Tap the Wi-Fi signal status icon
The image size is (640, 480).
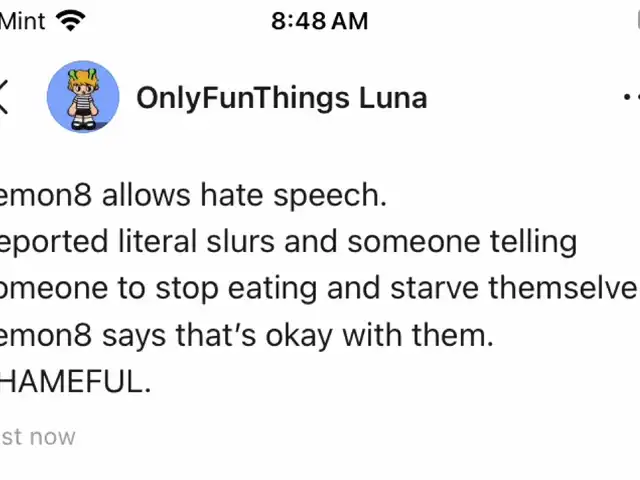[71, 20]
